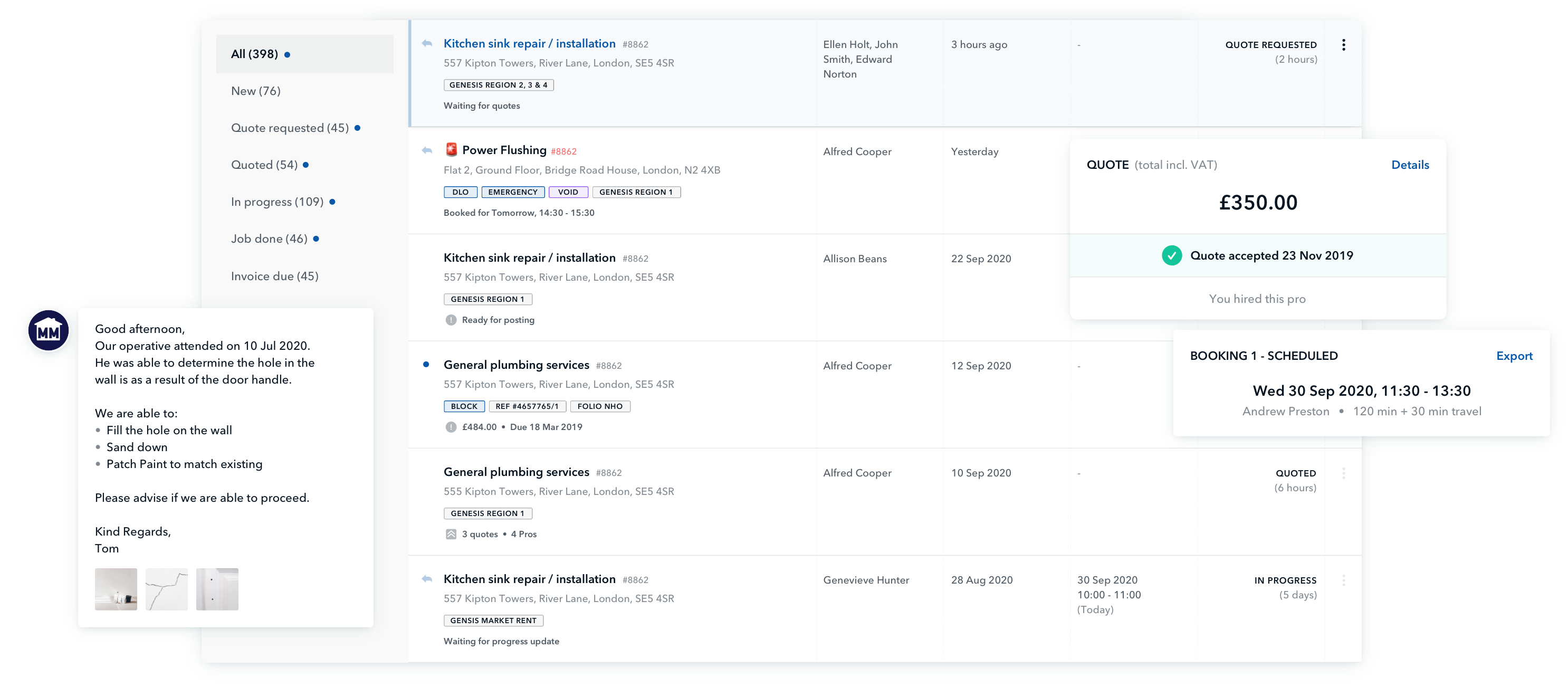The width and height of the screenshot is (1568, 687).
Task: Open the In progress (109) filter
Action: (x=277, y=202)
